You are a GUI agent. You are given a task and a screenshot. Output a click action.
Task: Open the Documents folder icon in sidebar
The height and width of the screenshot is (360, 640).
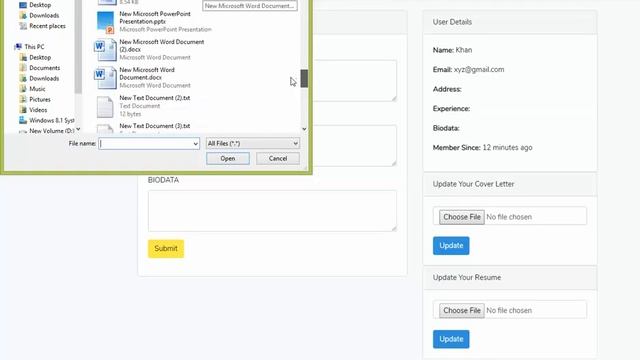[x=23, y=68]
